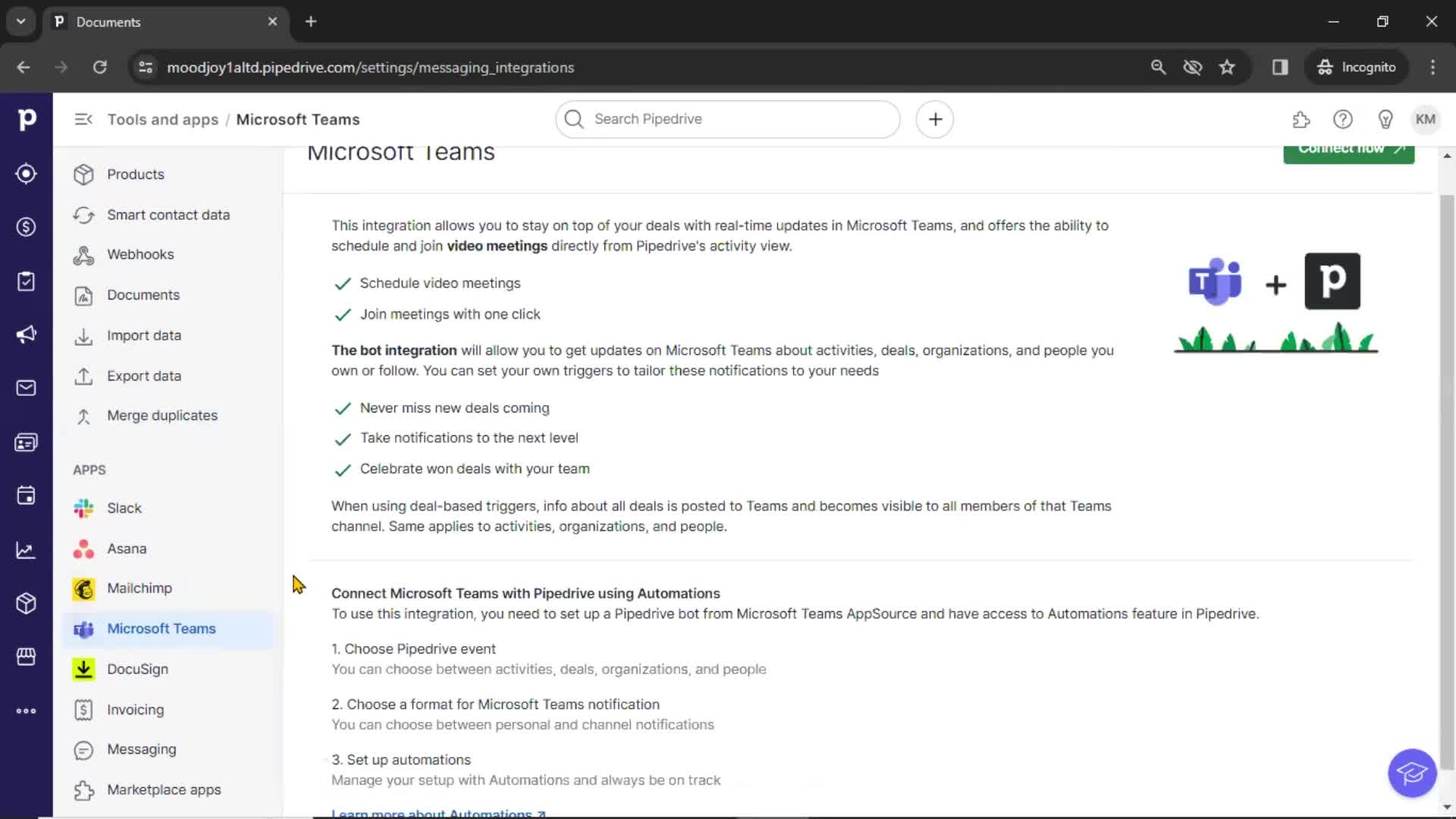Open the browser dropdown arrow near tabs

(x=20, y=21)
